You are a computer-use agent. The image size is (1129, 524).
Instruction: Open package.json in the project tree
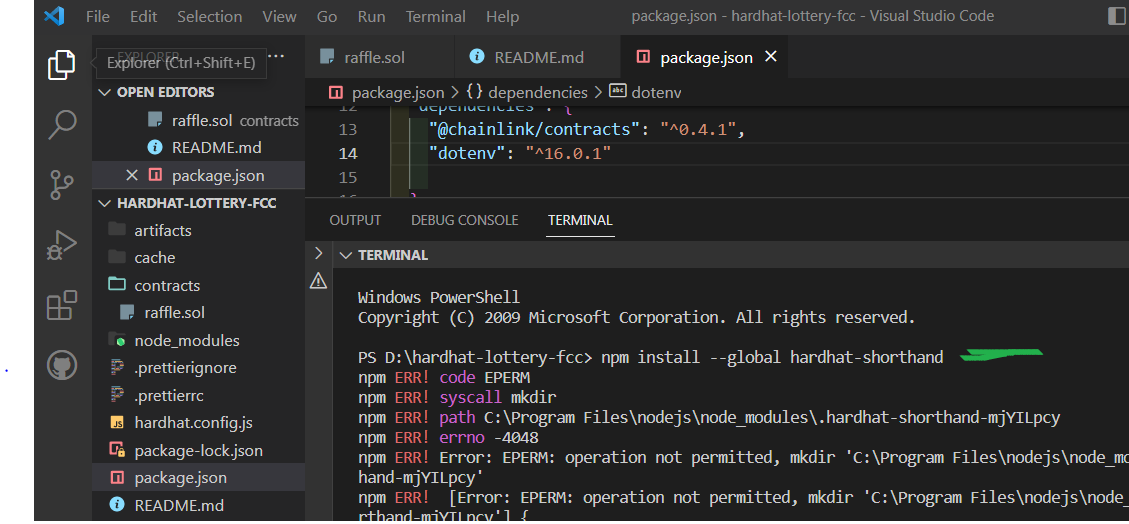[199, 477]
